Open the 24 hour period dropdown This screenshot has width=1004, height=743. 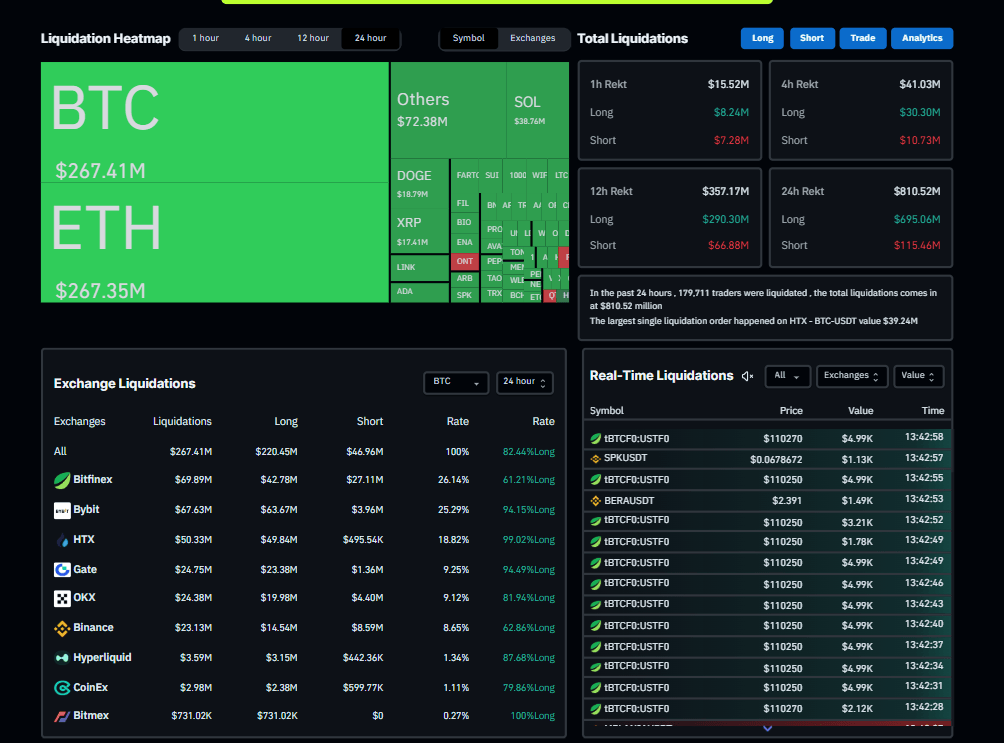coord(524,382)
